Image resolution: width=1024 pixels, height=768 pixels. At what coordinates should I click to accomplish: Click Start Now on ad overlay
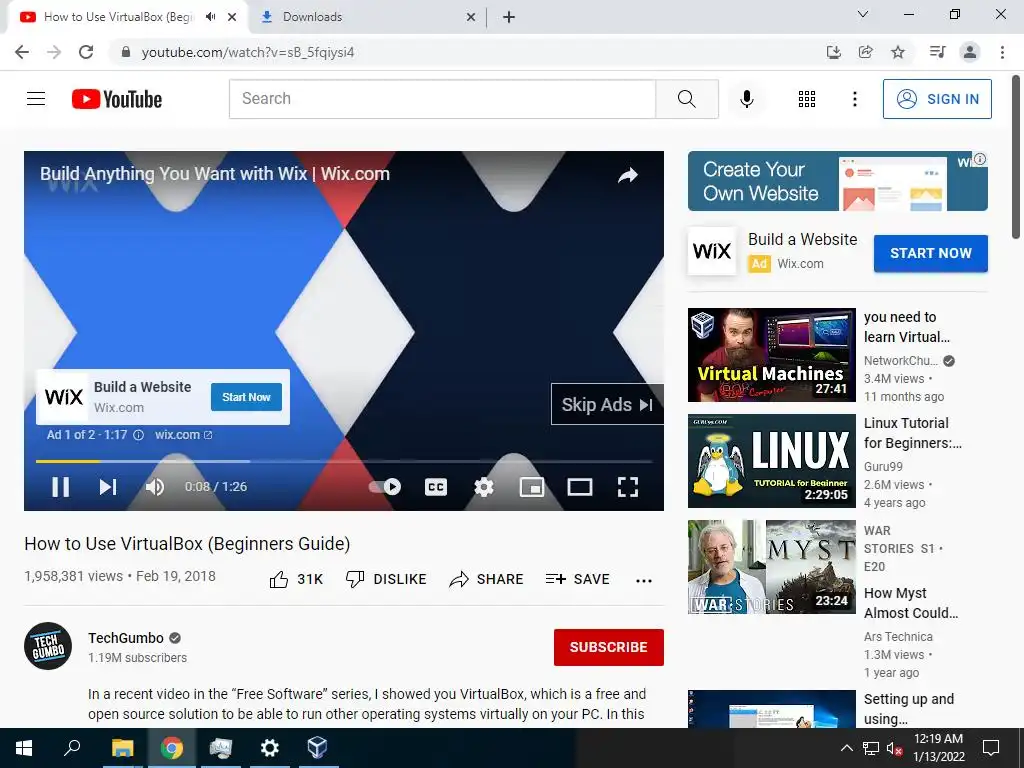pos(246,397)
